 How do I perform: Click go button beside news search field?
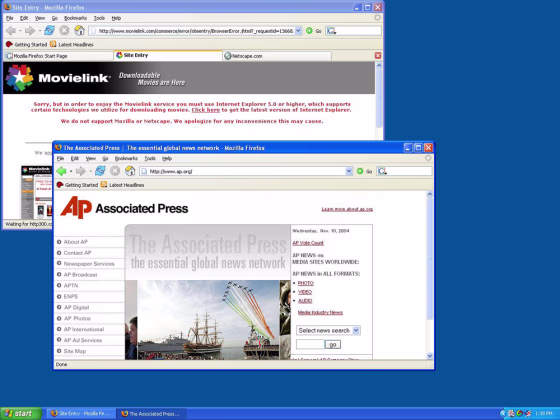click(x=333, y=344)
